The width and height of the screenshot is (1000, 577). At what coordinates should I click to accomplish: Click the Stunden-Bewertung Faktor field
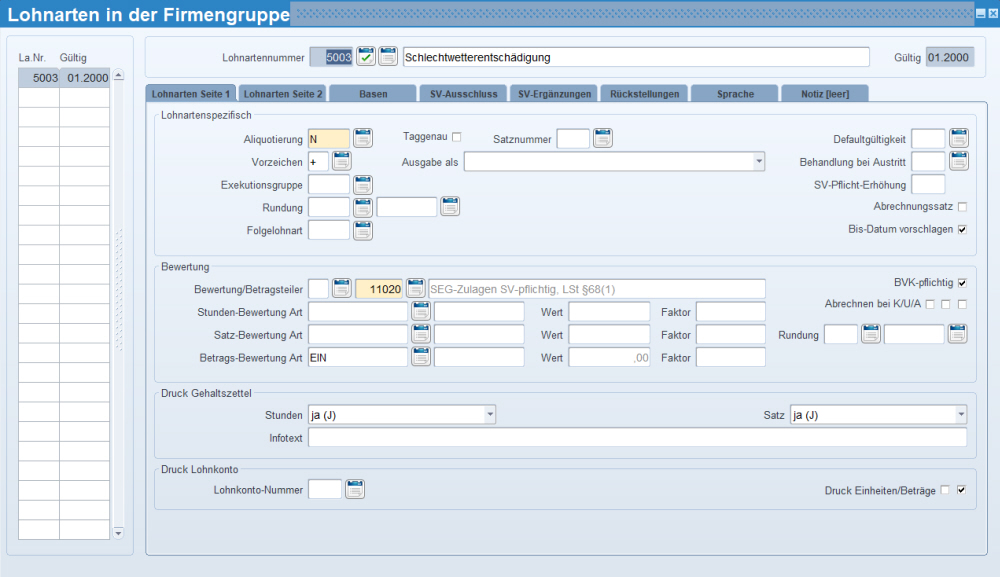731,312
